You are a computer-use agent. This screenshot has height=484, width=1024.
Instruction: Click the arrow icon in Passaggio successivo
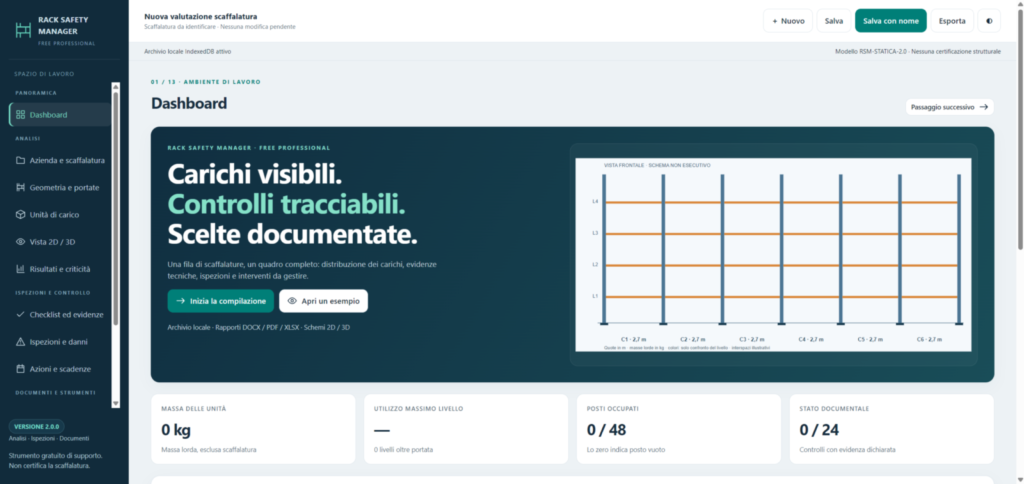(x=984, y=107)
